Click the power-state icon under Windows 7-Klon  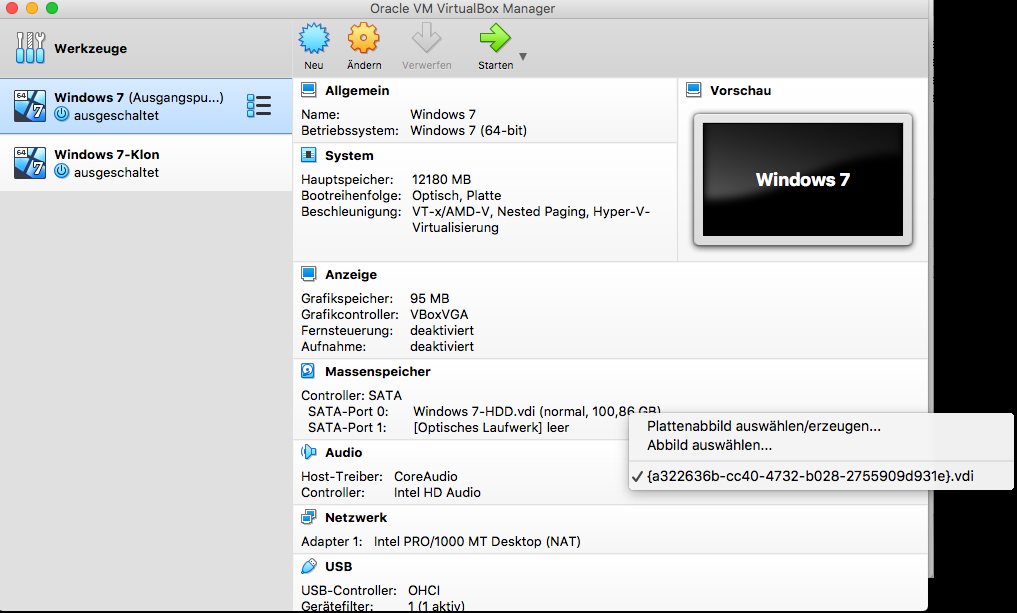62,172
